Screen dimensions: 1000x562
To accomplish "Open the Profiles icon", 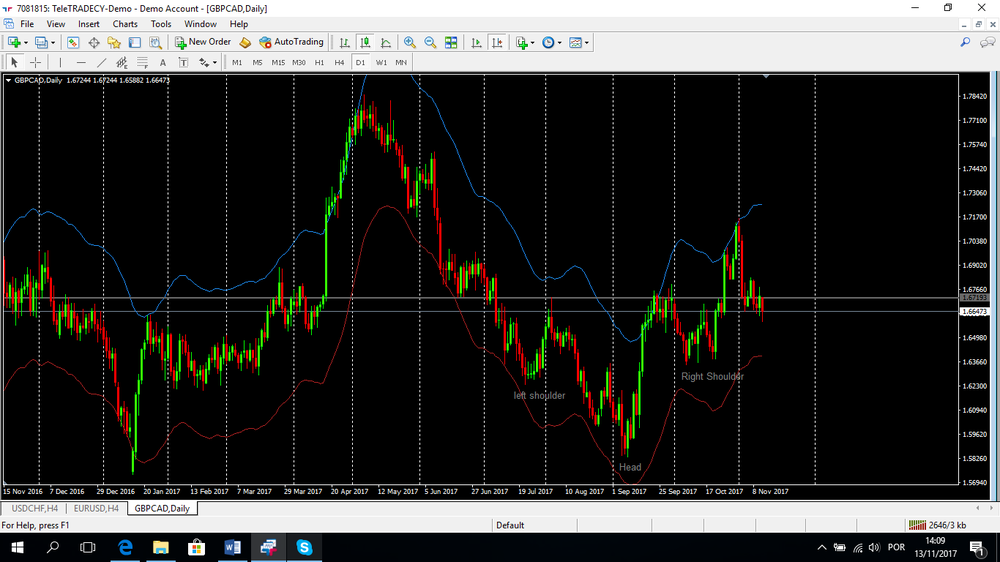I will pos(41,42).
